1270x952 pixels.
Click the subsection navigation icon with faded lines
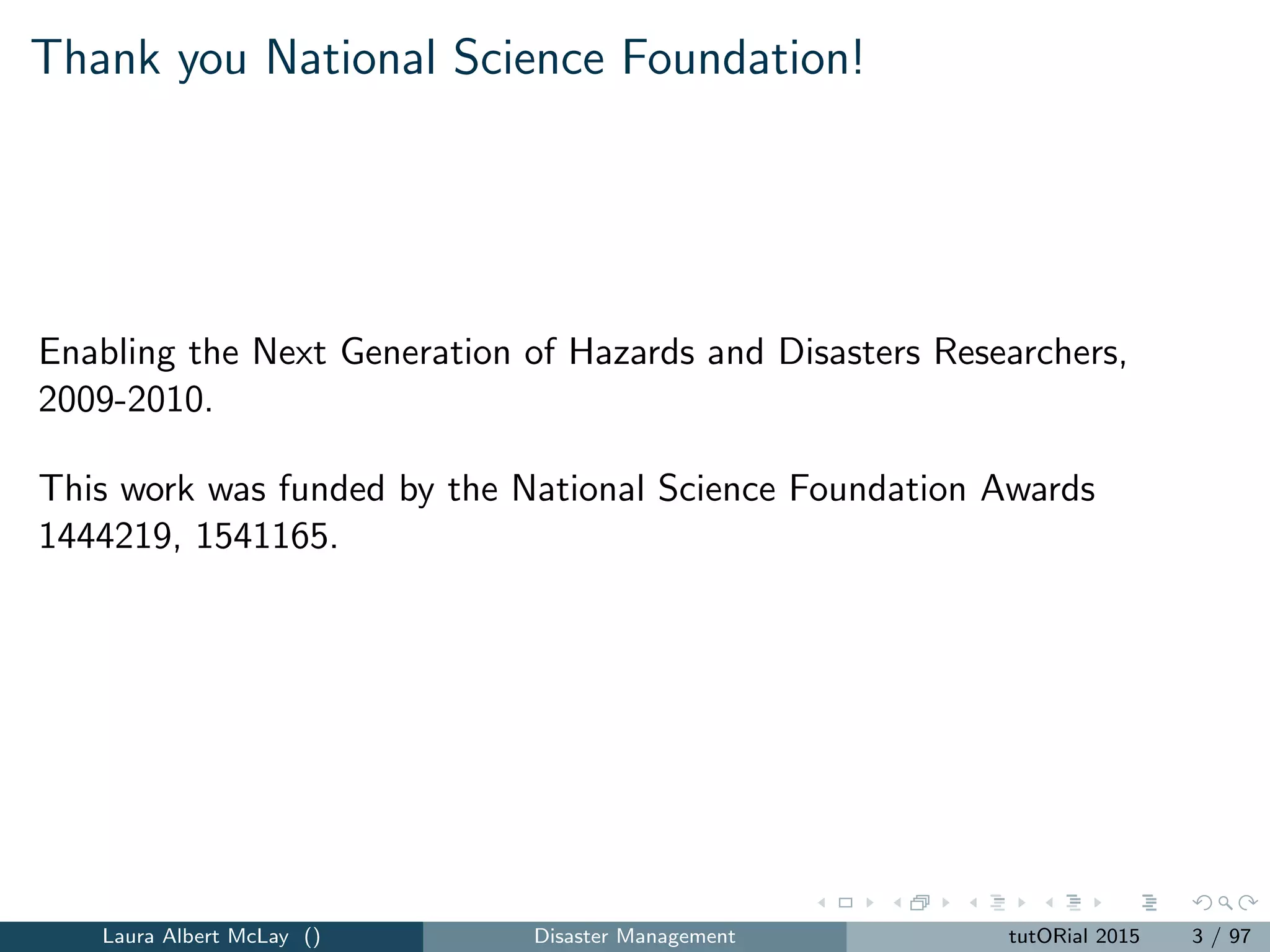click(998, 903)
